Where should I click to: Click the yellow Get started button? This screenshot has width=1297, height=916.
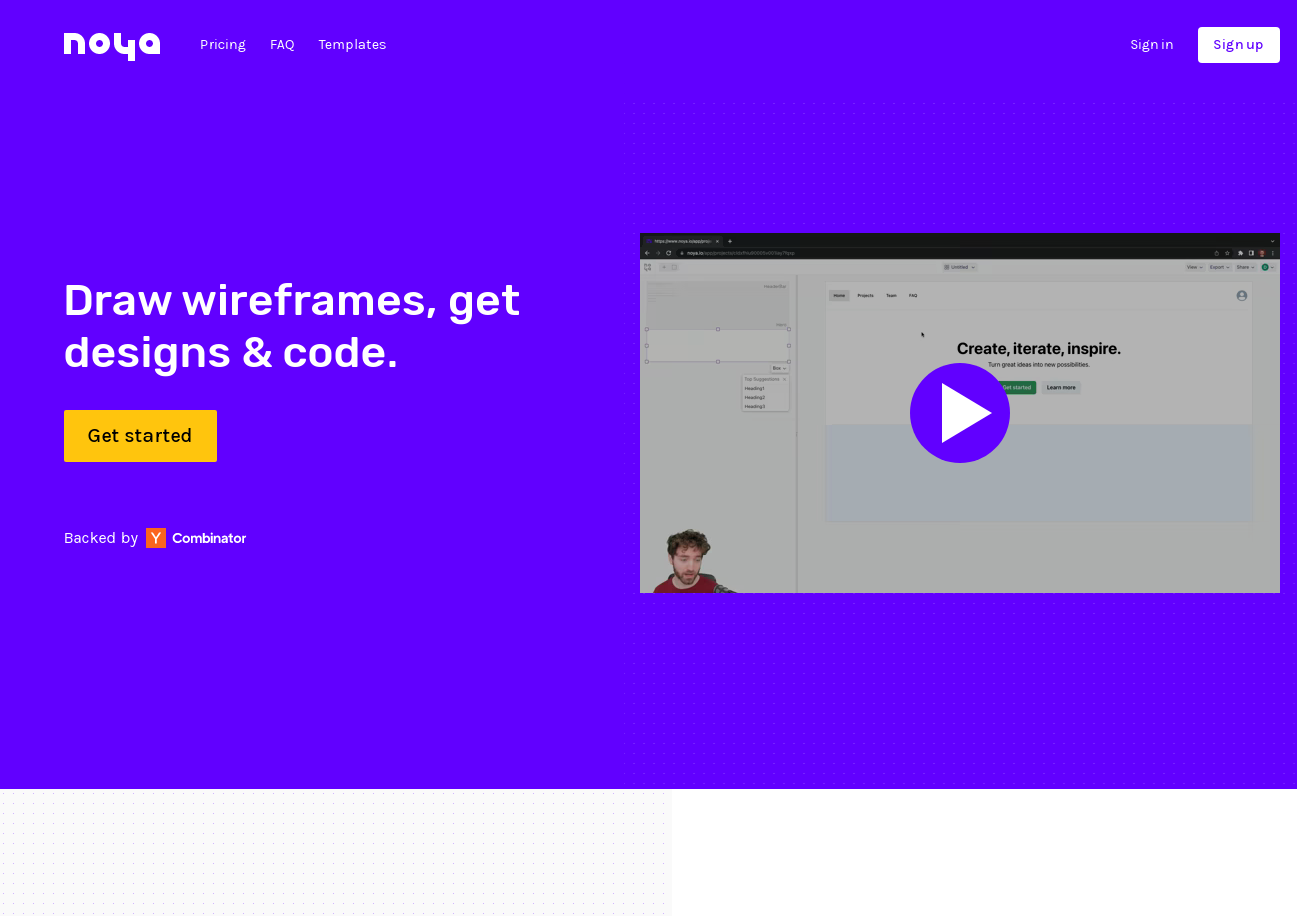coord(140,436)
